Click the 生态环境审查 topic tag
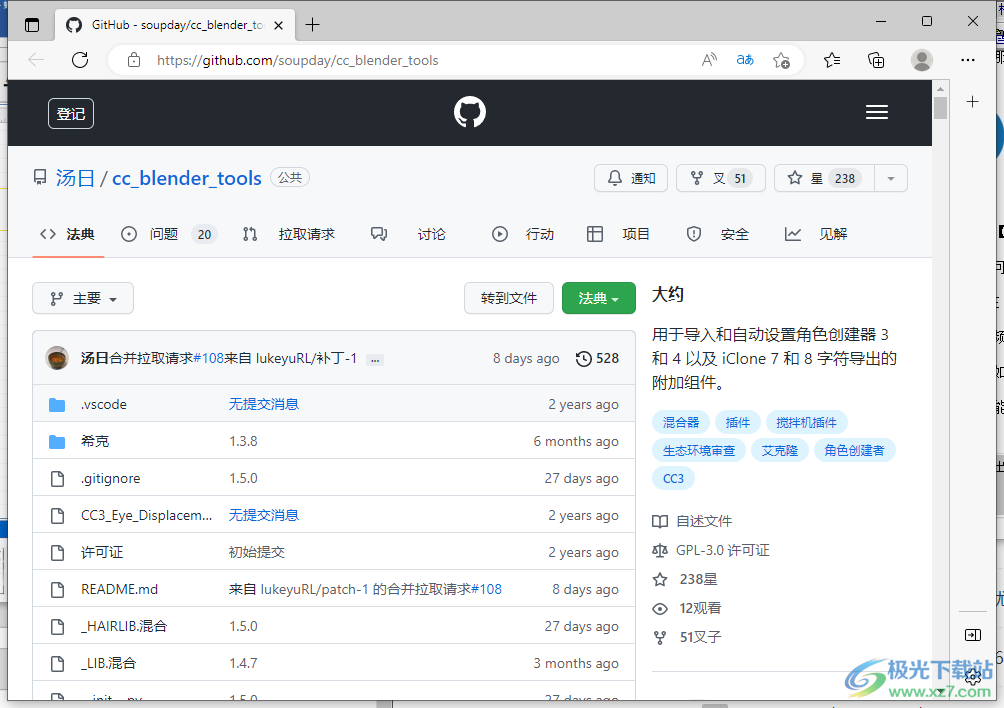Image resolution: width=1004 pixels, height=708 pixels. [x=699, y=451]
